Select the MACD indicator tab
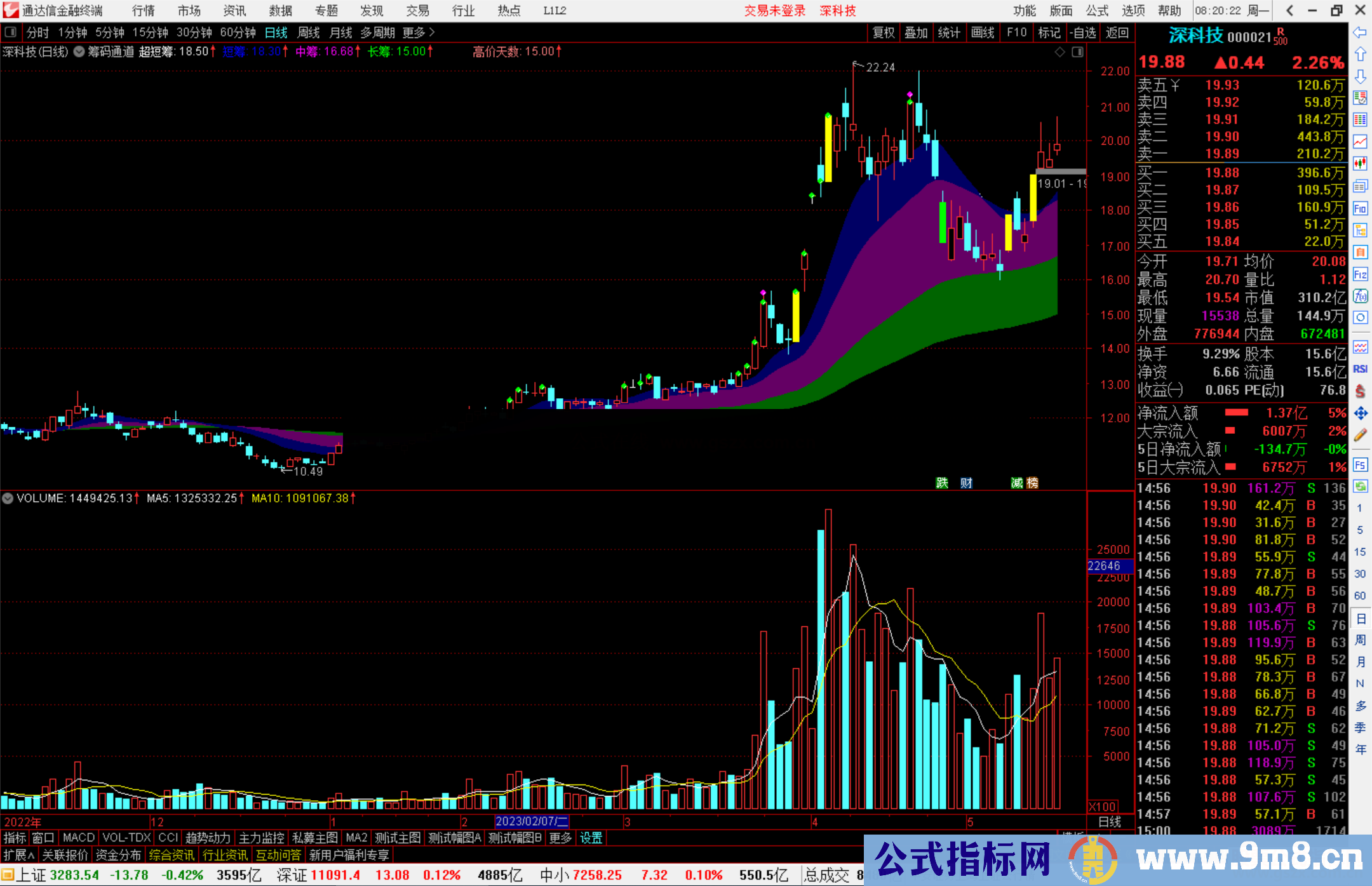The width and height of the screenshot is (1372, 886). (x=79, y=838)
